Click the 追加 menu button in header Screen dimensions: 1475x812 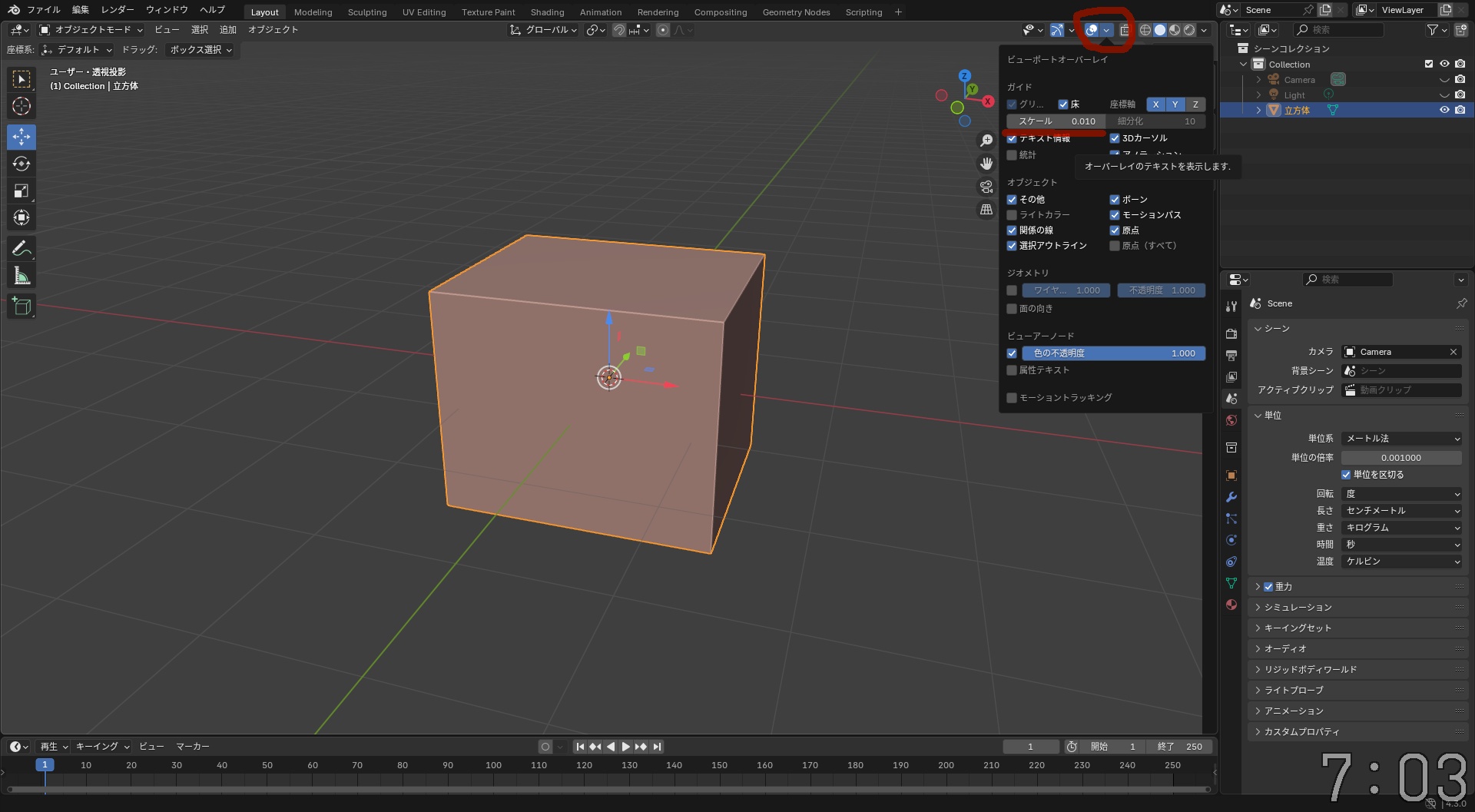tap(228, 30)
